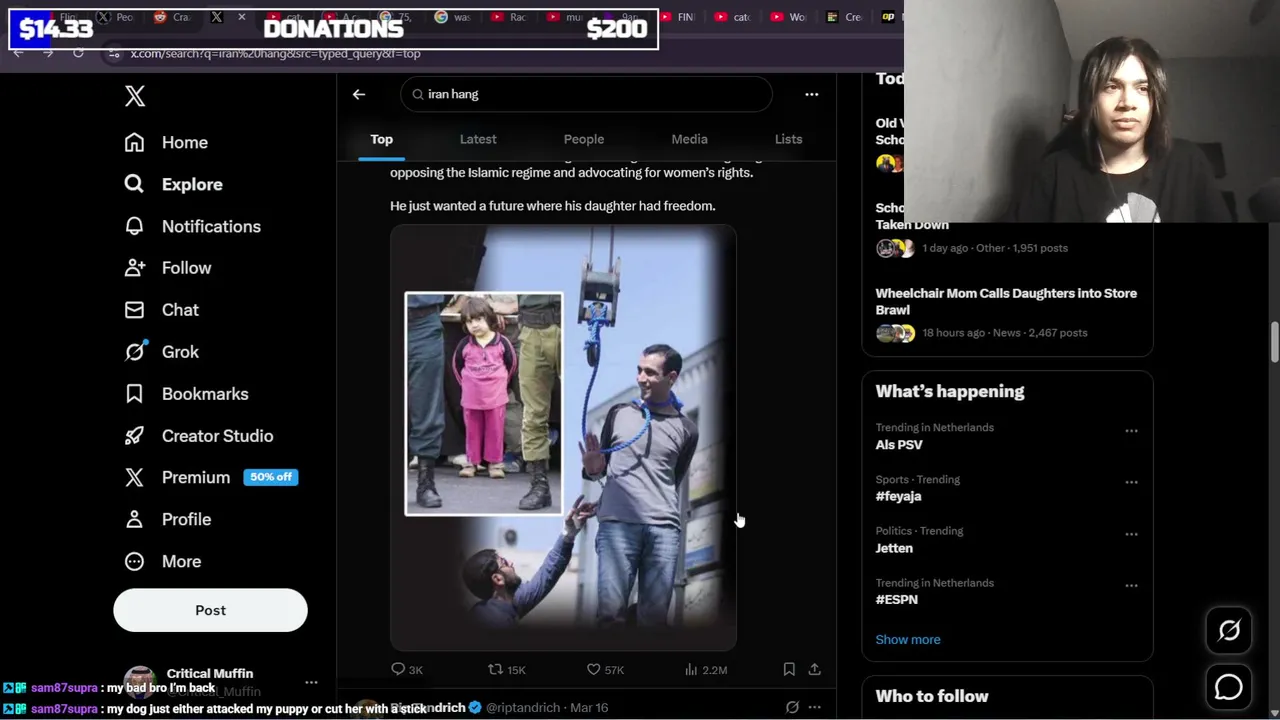
Task: Open Grok floating button at right
Action: point(1229,630)
